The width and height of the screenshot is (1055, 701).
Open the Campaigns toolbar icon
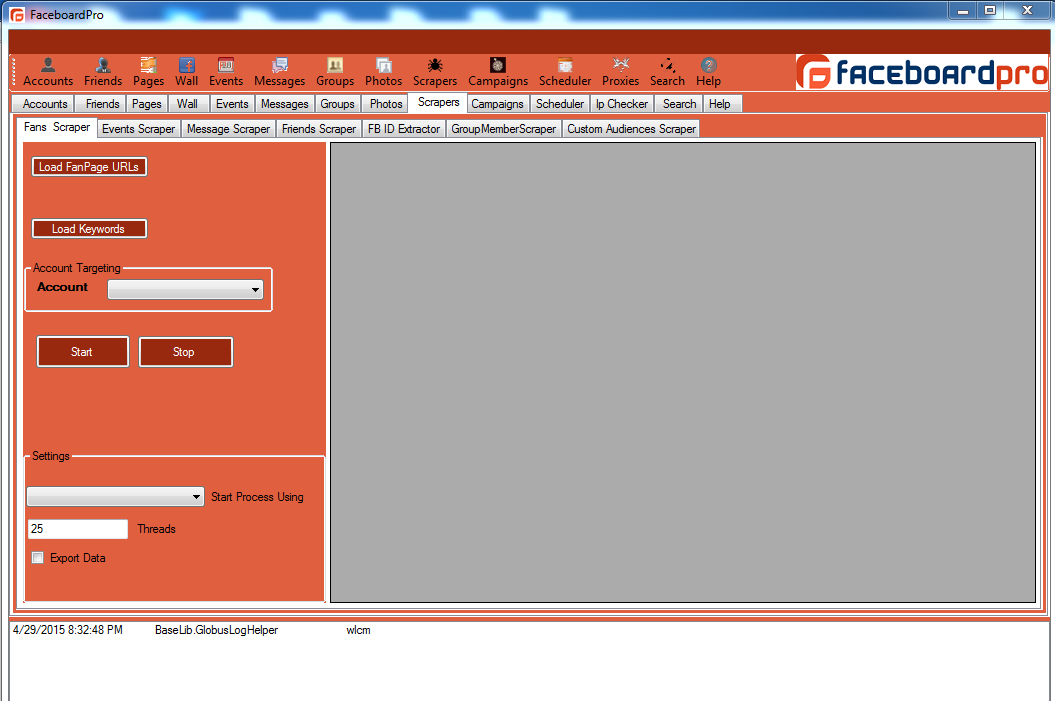(498, 73)
